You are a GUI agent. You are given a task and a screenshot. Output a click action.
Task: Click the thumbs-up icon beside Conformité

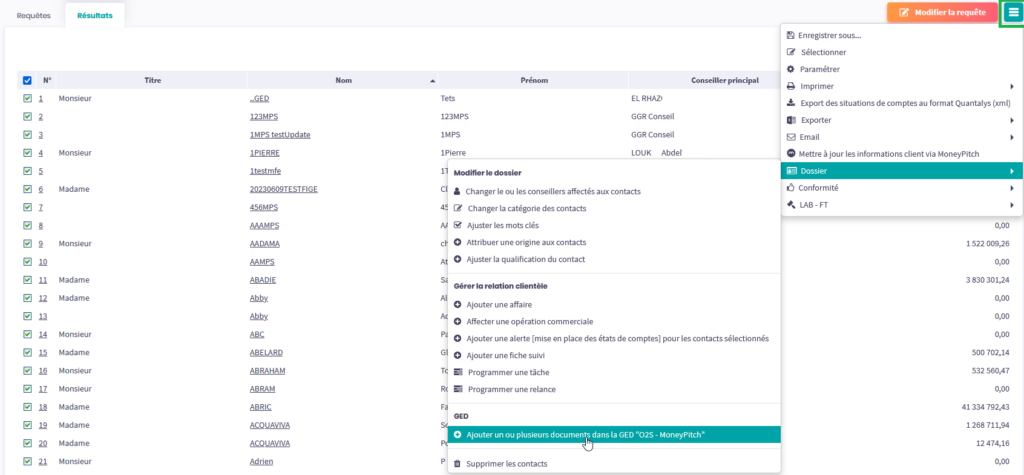791,188
